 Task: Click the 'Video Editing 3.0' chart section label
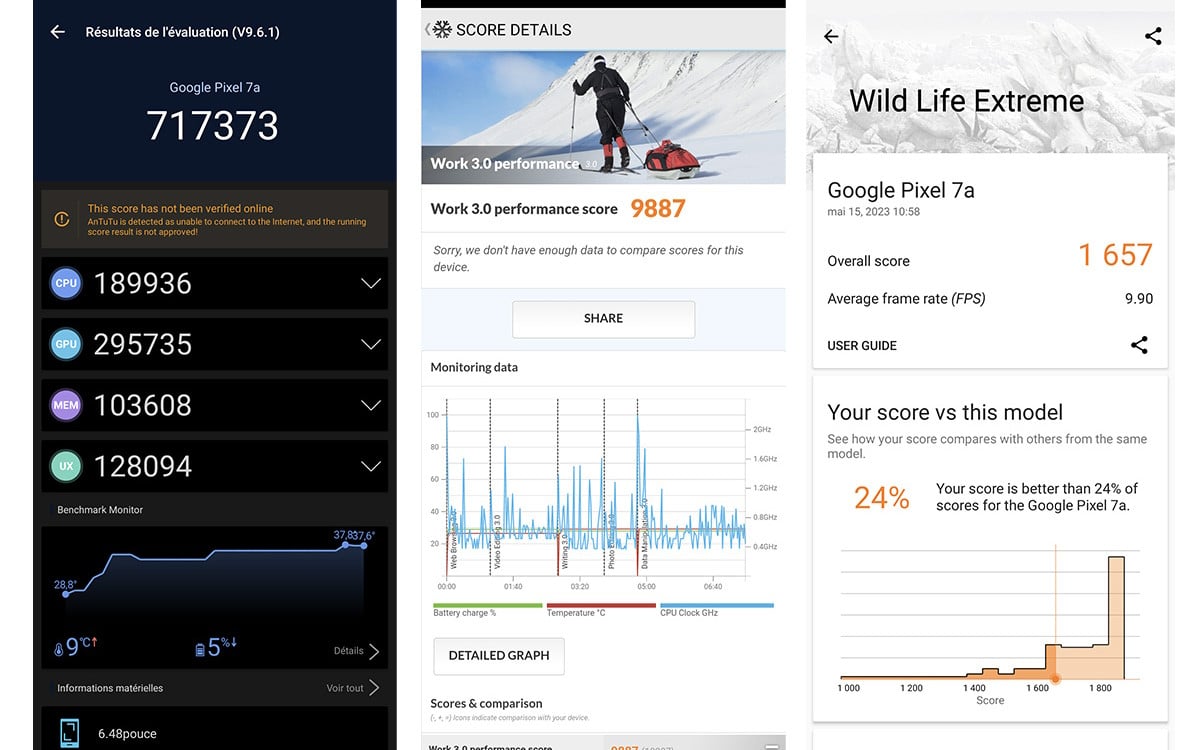click(497, 543)
